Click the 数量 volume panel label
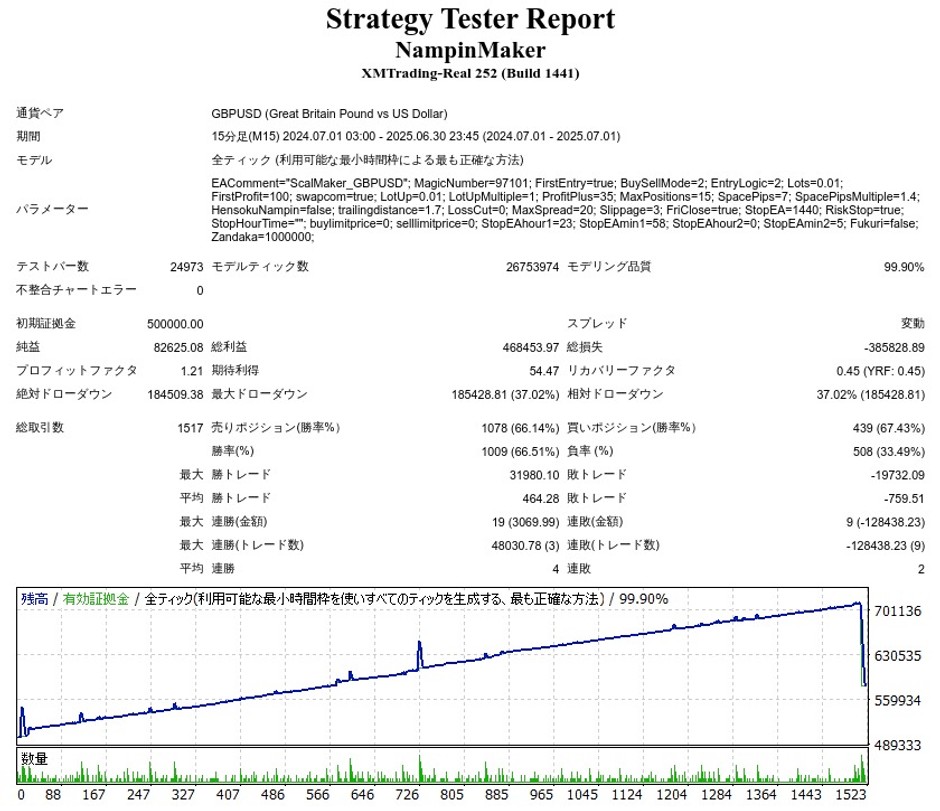This screenshot has width=940, height=811. pos(34,758)
